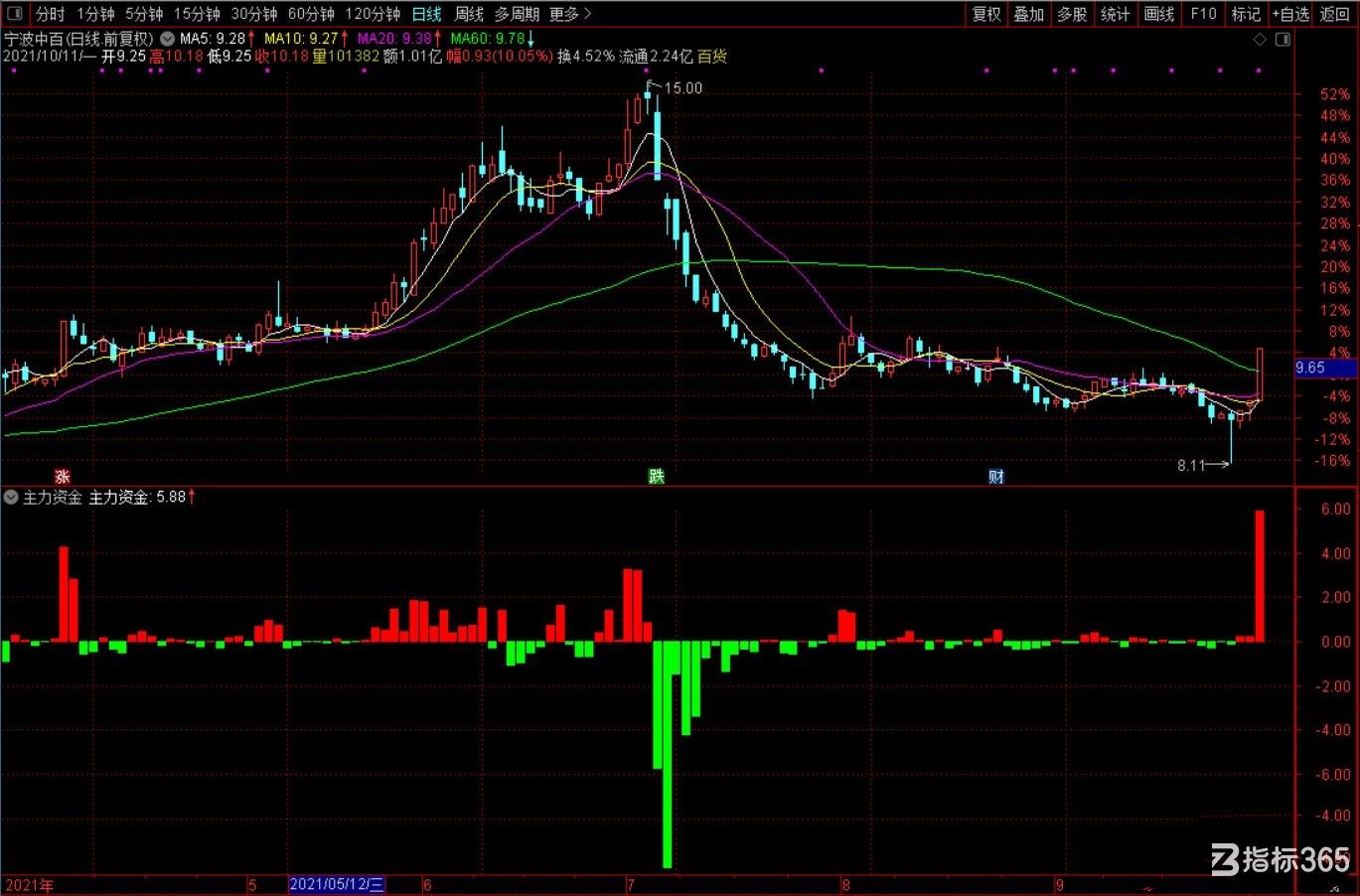Toggle the left sidebar panel icon
The image size is (1360, 896).
click(15, 14)
